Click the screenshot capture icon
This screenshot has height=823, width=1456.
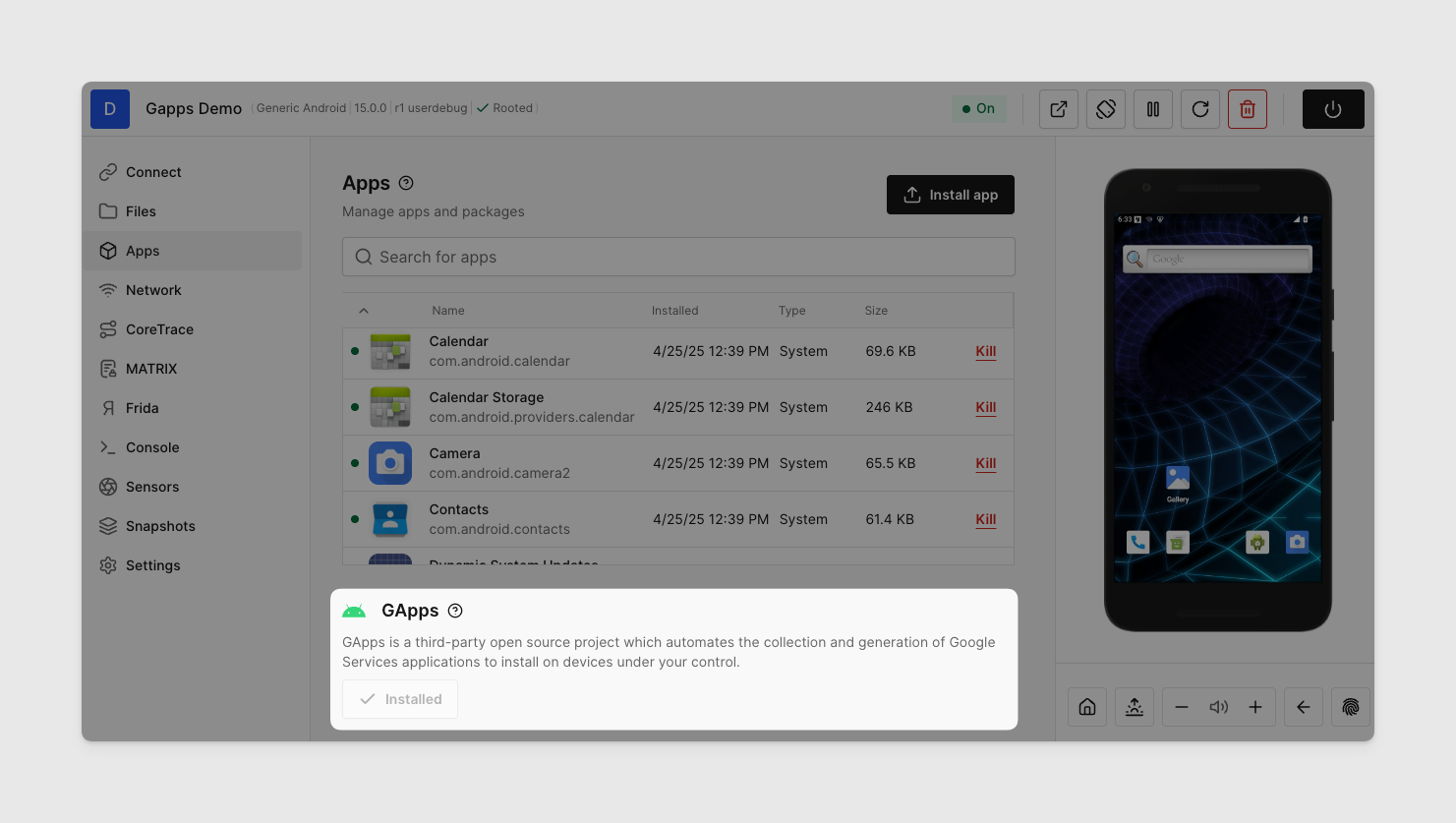[x=1135, y=707]
